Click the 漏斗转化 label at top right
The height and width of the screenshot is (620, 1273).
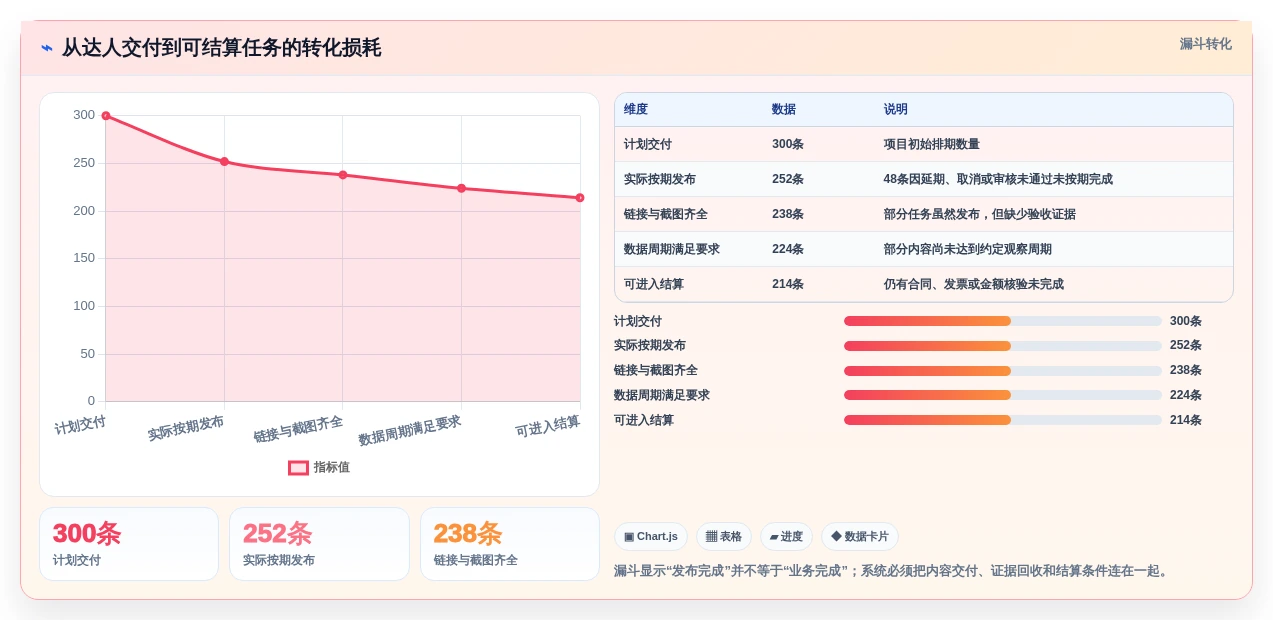click(x=1205, y=44)
